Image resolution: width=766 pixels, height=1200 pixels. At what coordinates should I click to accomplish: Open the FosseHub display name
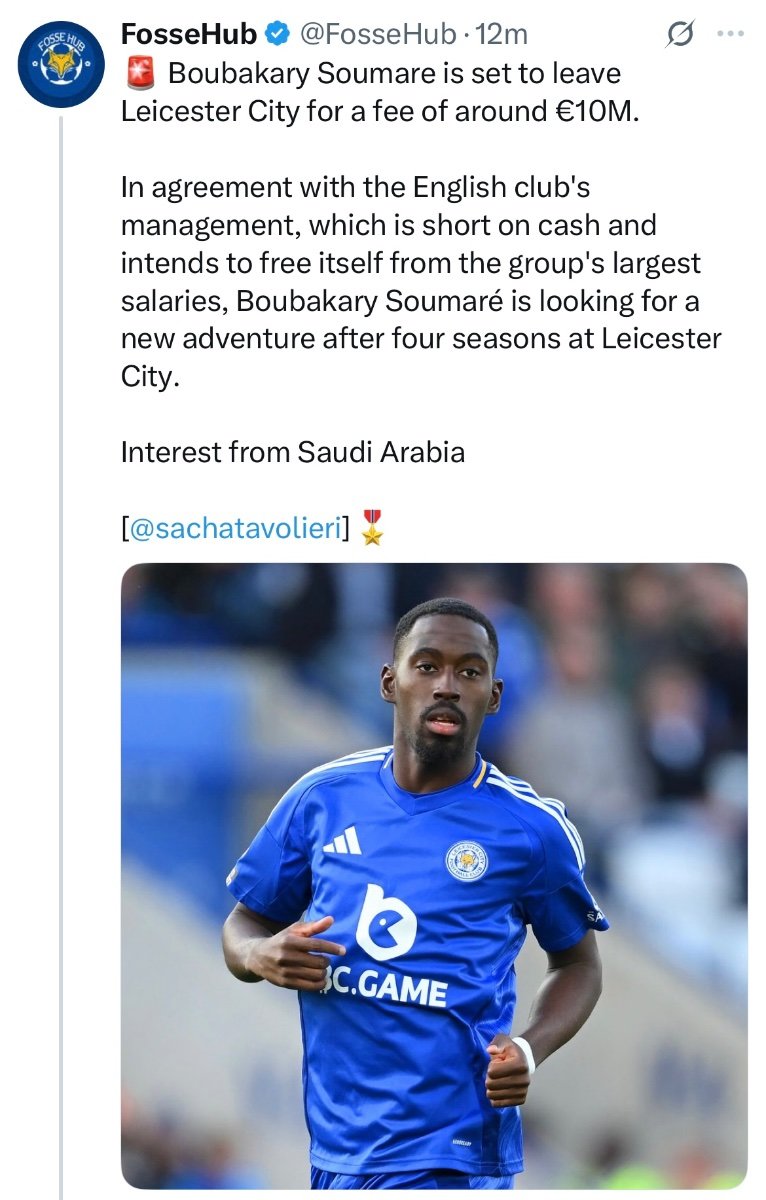pos(189,34)
